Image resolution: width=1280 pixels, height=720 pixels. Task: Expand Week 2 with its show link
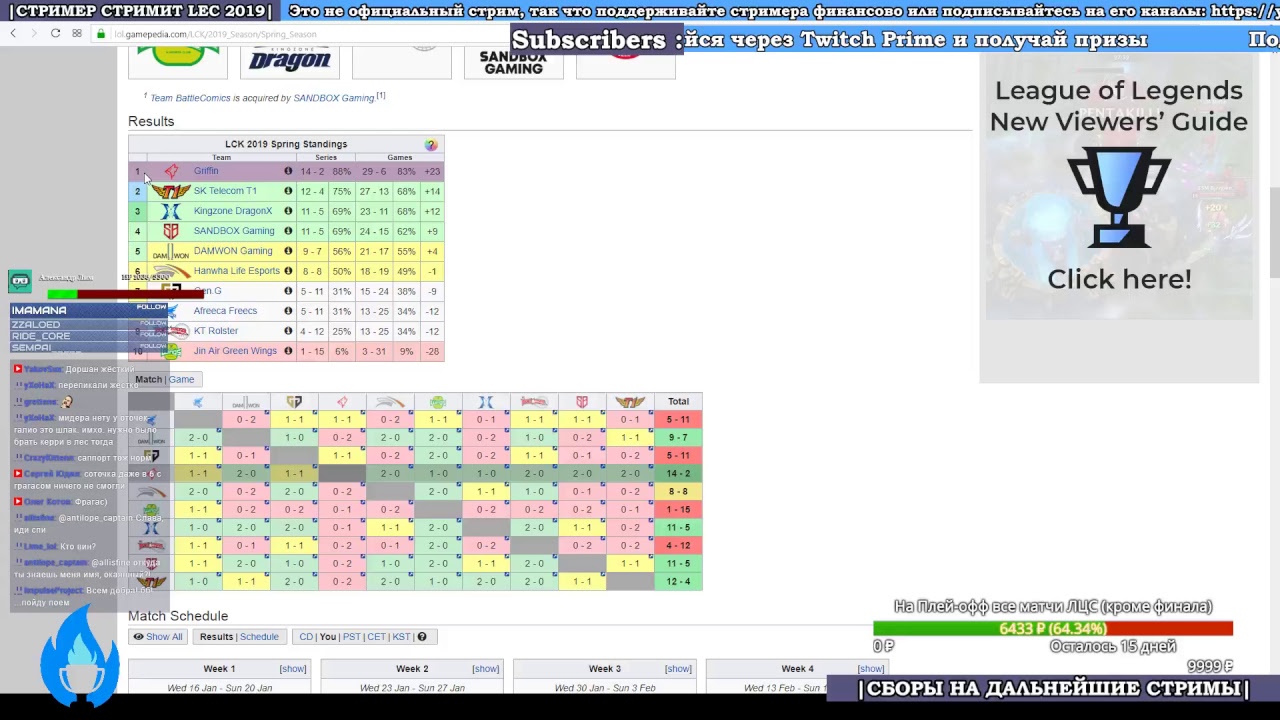[486, 669]
